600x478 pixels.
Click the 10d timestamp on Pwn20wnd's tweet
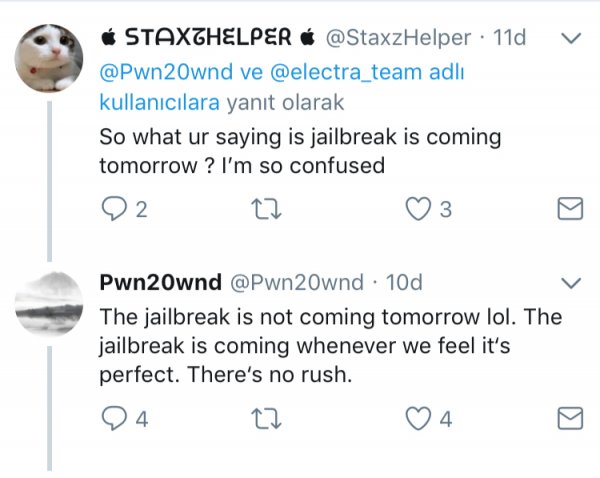click(x=404, y=282)
